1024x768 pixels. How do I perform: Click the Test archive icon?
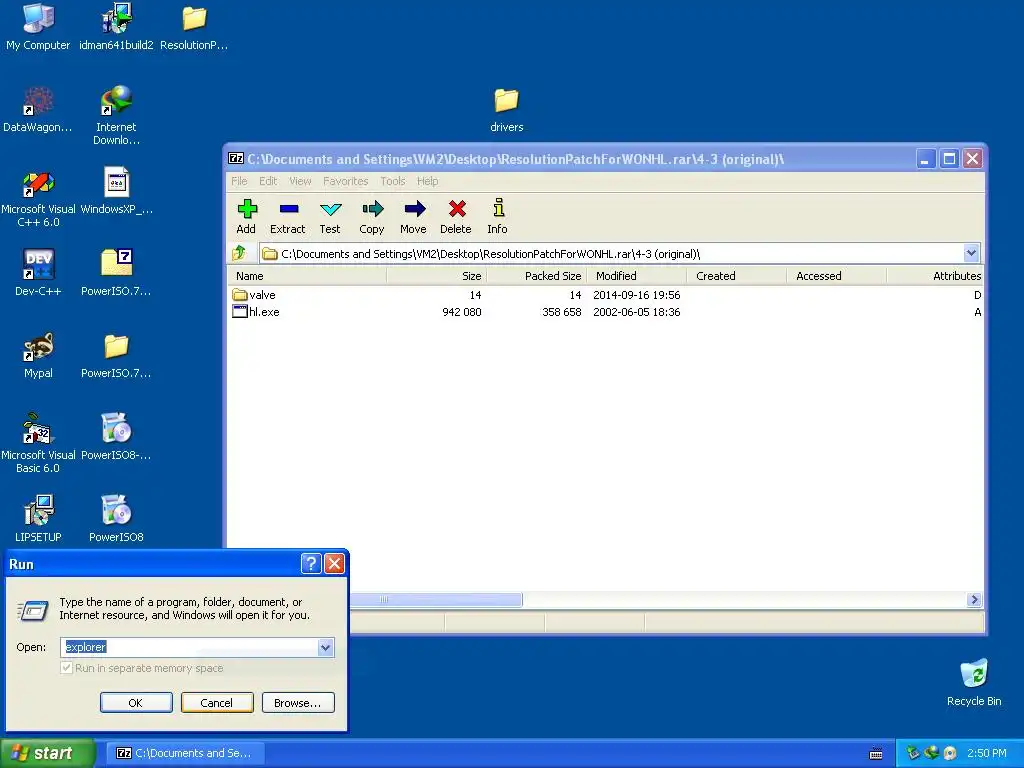[330, 216]
